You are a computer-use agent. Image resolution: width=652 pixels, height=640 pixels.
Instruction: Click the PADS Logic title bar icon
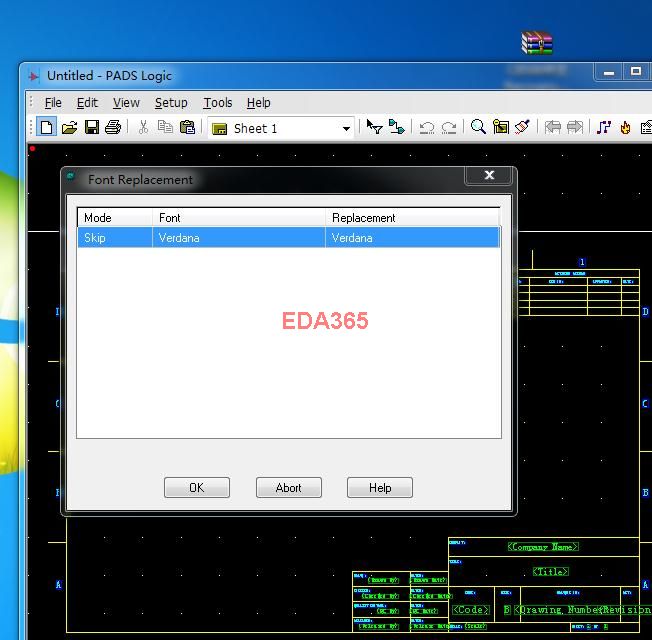tap(34, 76)
